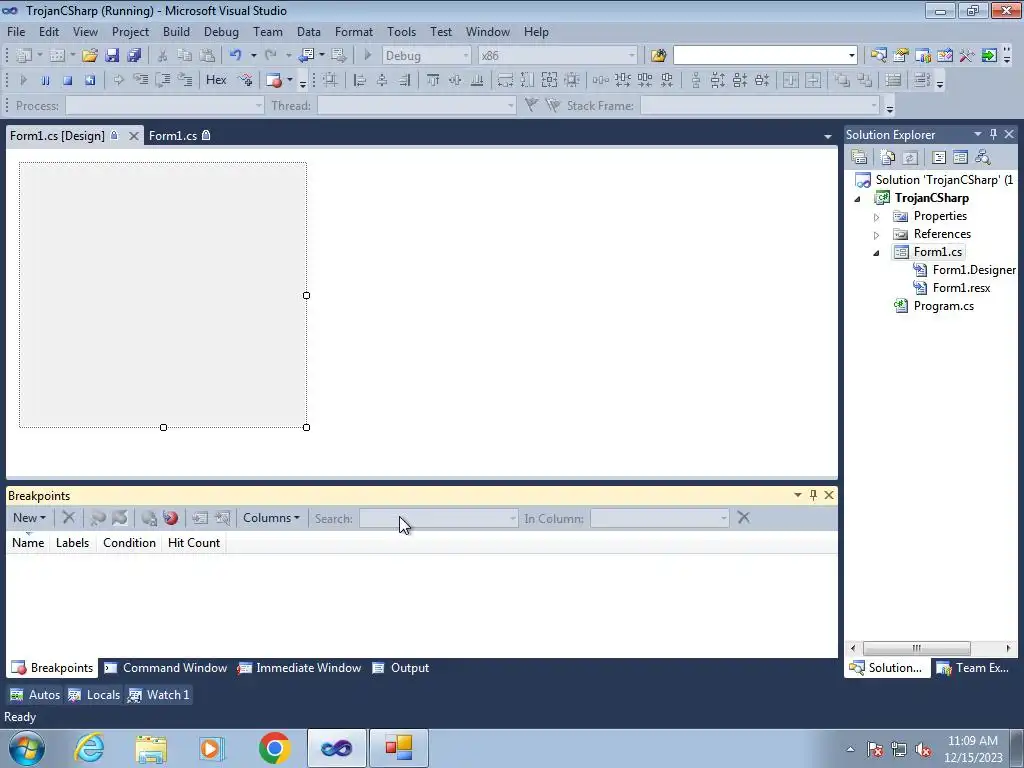The width and height of the screenshot is (1024, 768).
Task: Open Google Chrome from the taskbar
Action: (x=274, y=748)
